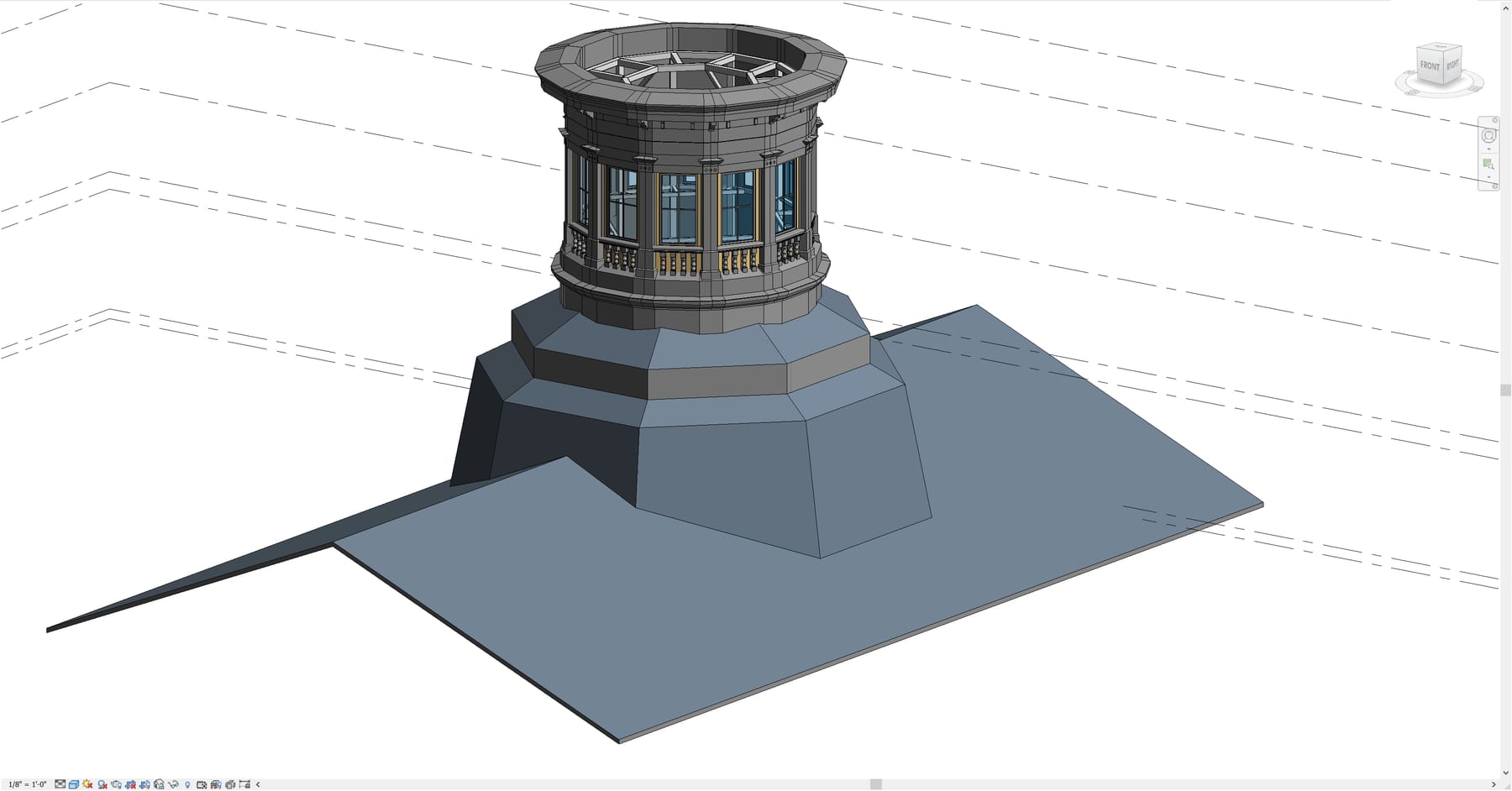This screenshot has height=791, width=1512.
Task: Toggle Shadows off/on icon
Action: (x=102, y=784)
